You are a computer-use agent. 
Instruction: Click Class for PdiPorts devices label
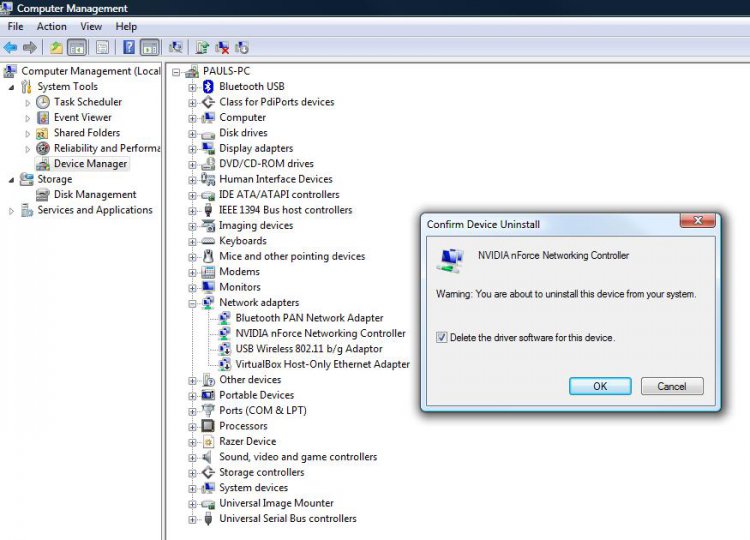[x=276, y=102]
